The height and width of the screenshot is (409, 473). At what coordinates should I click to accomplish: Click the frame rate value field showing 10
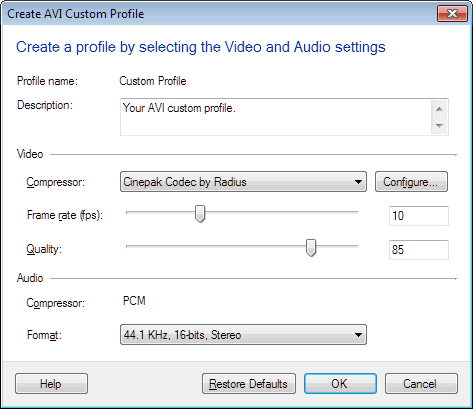coord(419,216)
